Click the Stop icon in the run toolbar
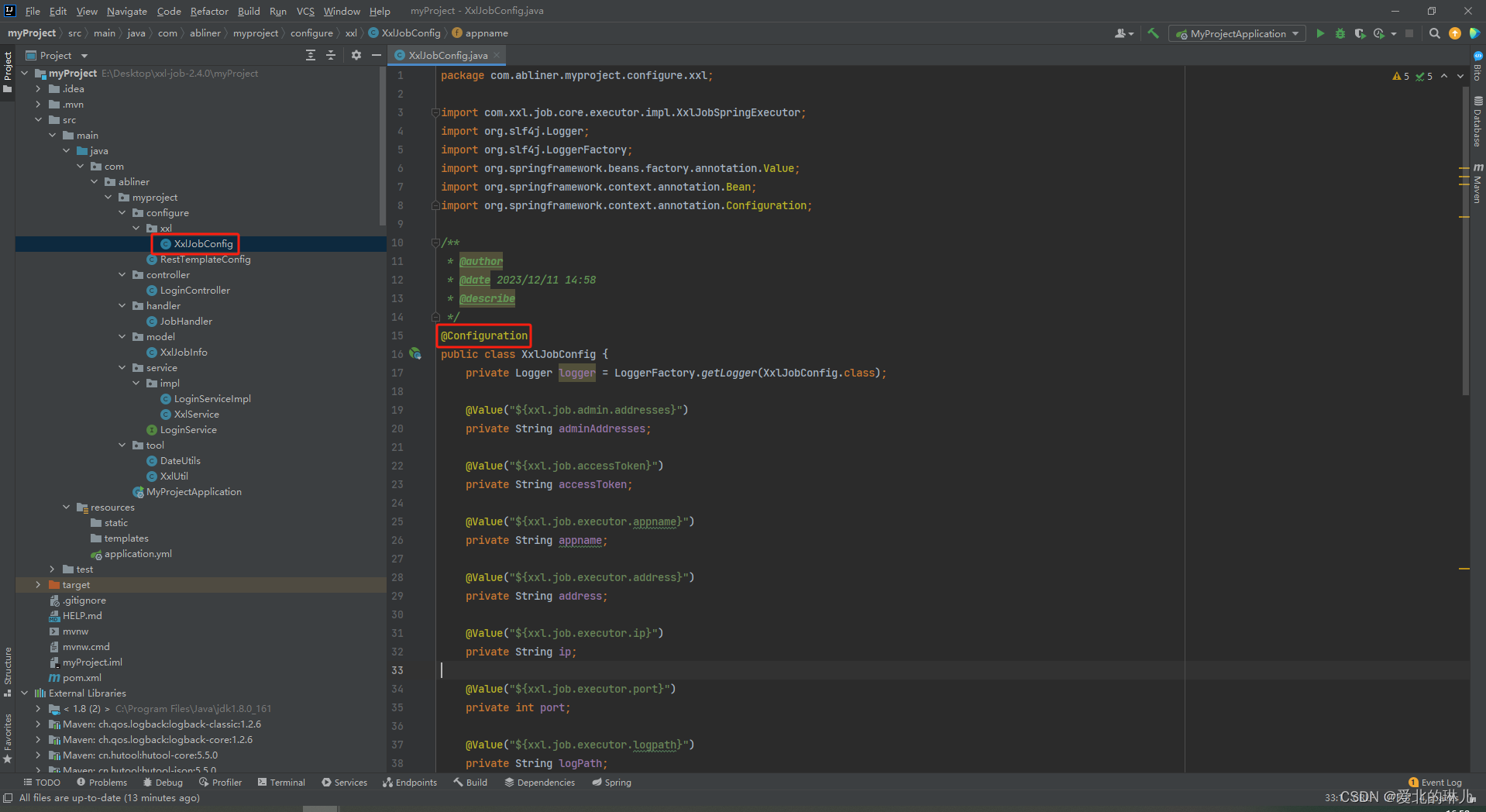 [1409, 33]
